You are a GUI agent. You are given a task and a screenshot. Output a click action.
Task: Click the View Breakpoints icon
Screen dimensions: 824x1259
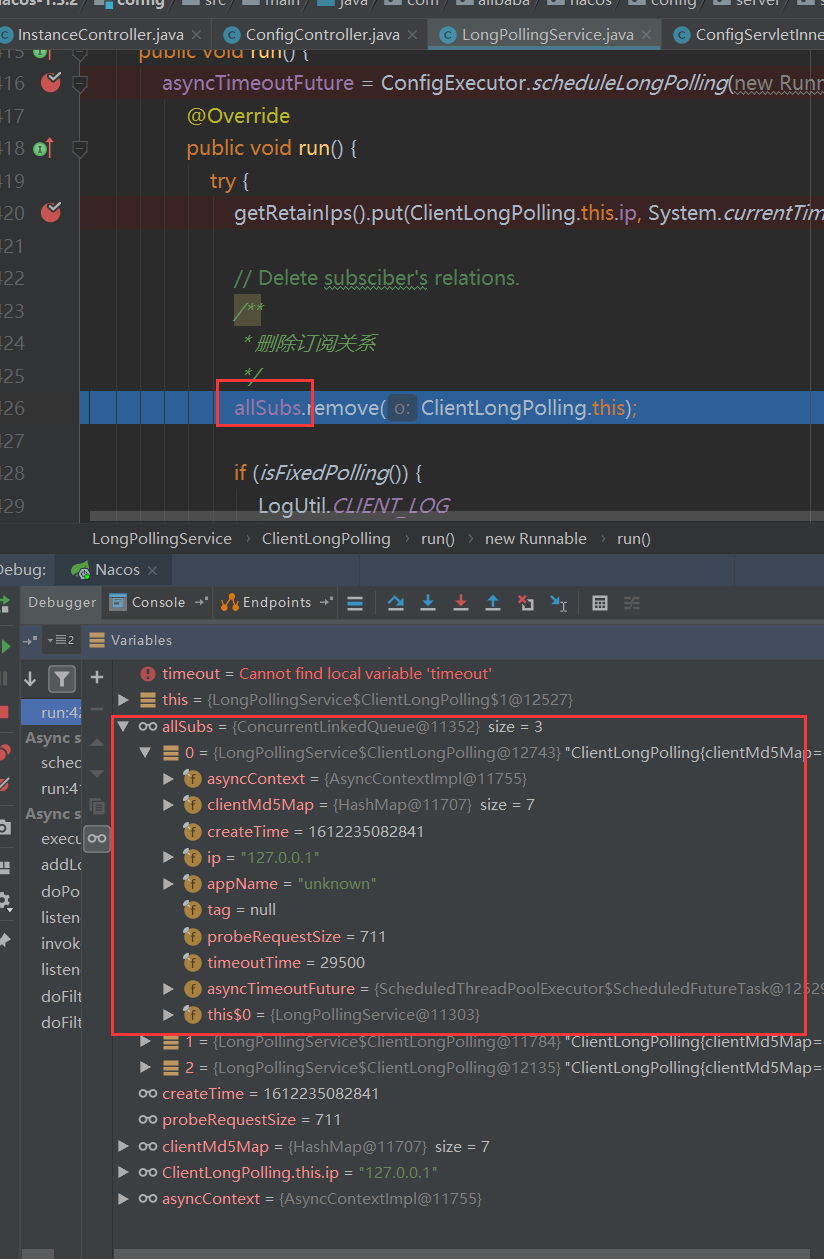point(4,752)
